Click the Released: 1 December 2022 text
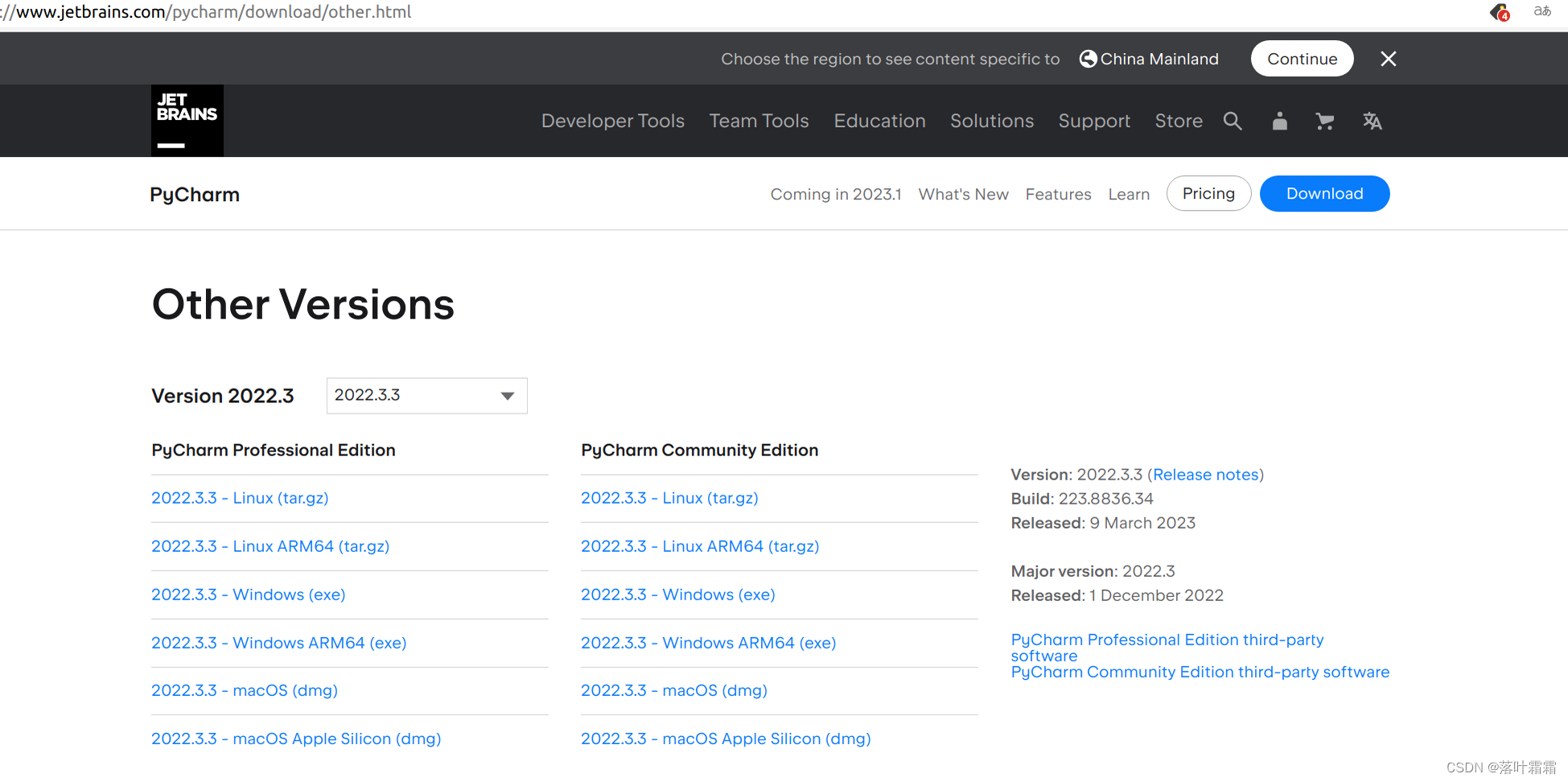 (1117, 595)
